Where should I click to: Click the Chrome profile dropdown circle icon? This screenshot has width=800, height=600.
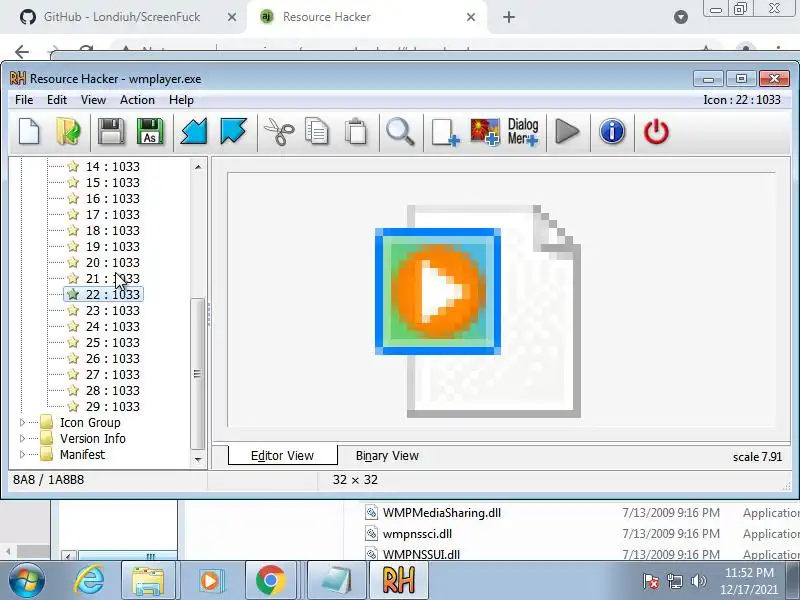coord(681,17)
